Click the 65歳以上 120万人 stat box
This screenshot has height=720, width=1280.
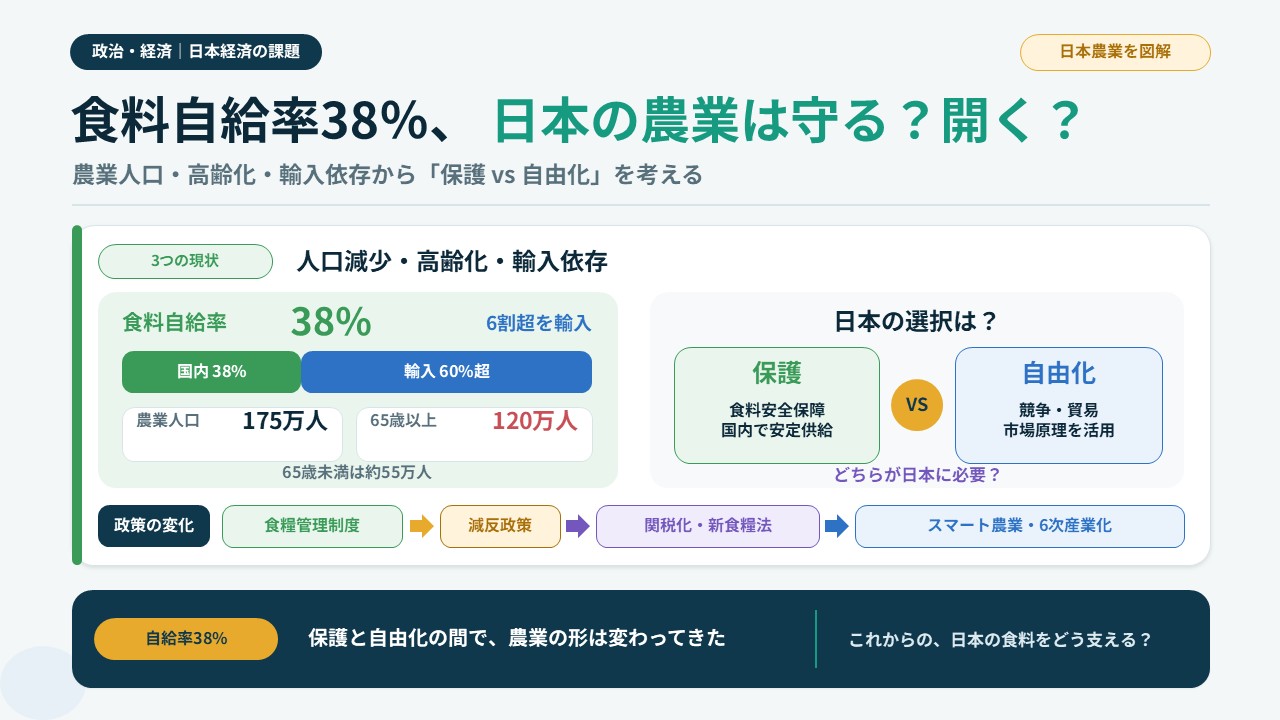474,434
